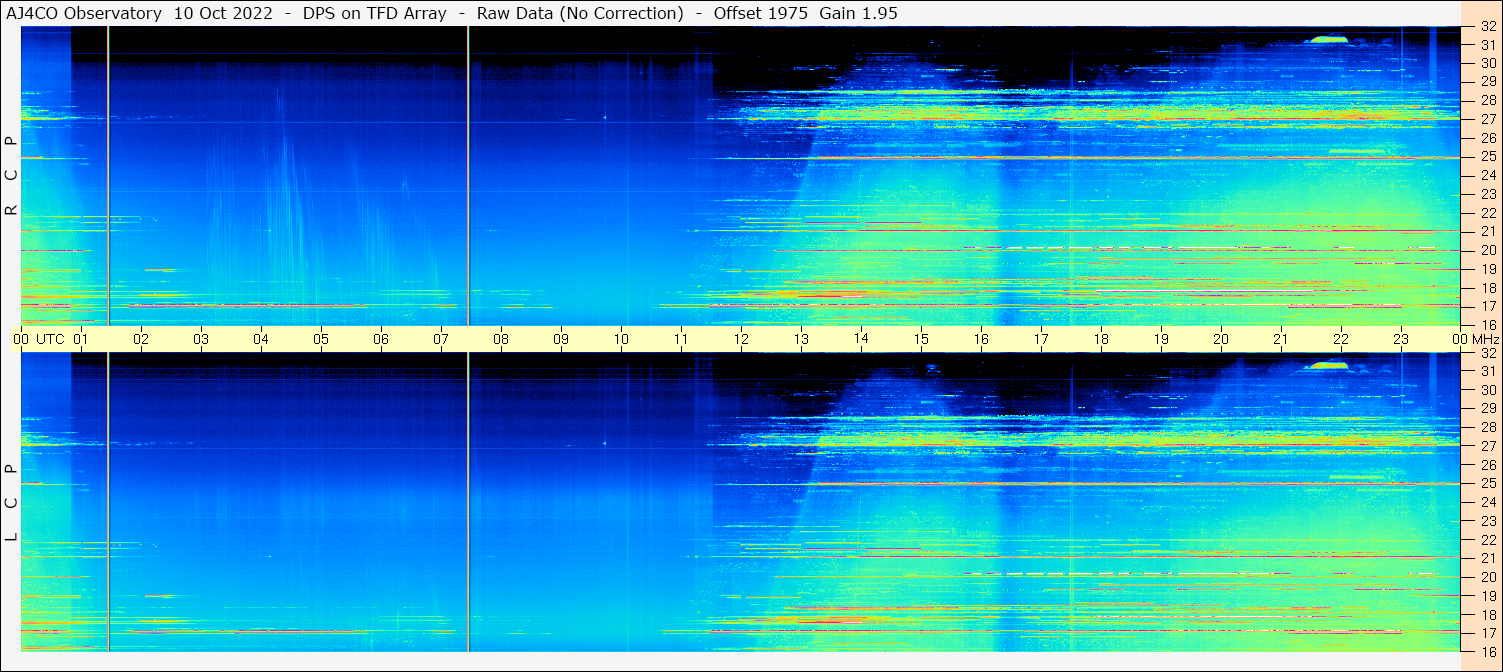Click the 19 MHz label on RCP scale
This screenshot has width=1503, height=672.
pyautogui.click(x=1488, y=269)
